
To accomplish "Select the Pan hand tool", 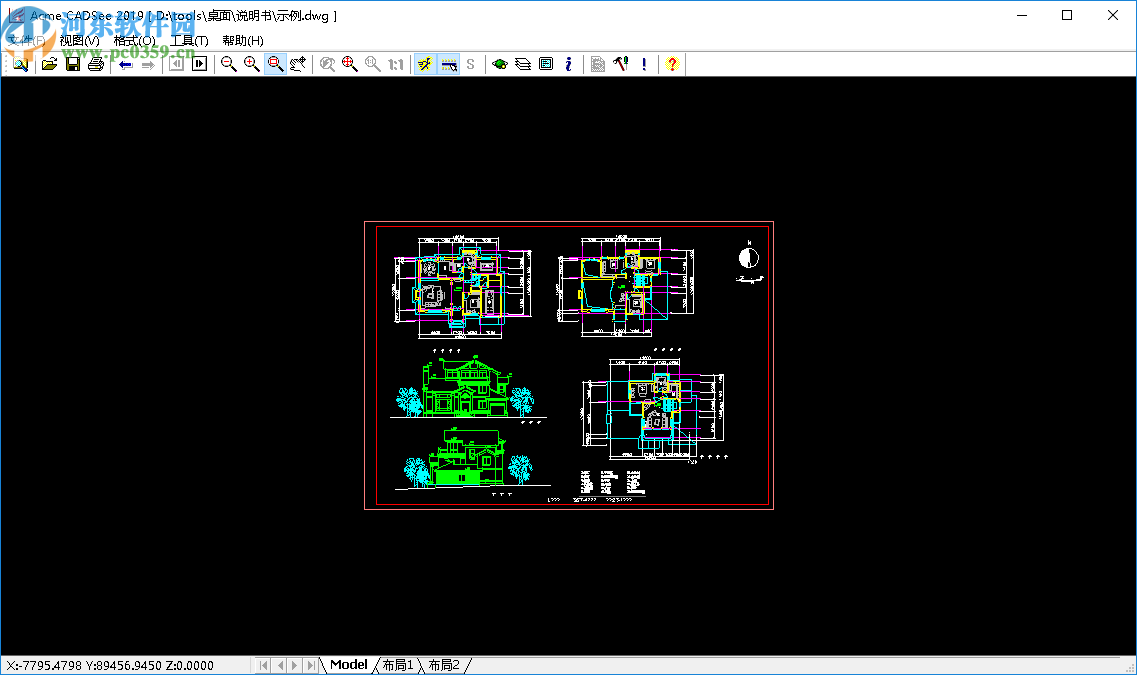I will (298, 65).
